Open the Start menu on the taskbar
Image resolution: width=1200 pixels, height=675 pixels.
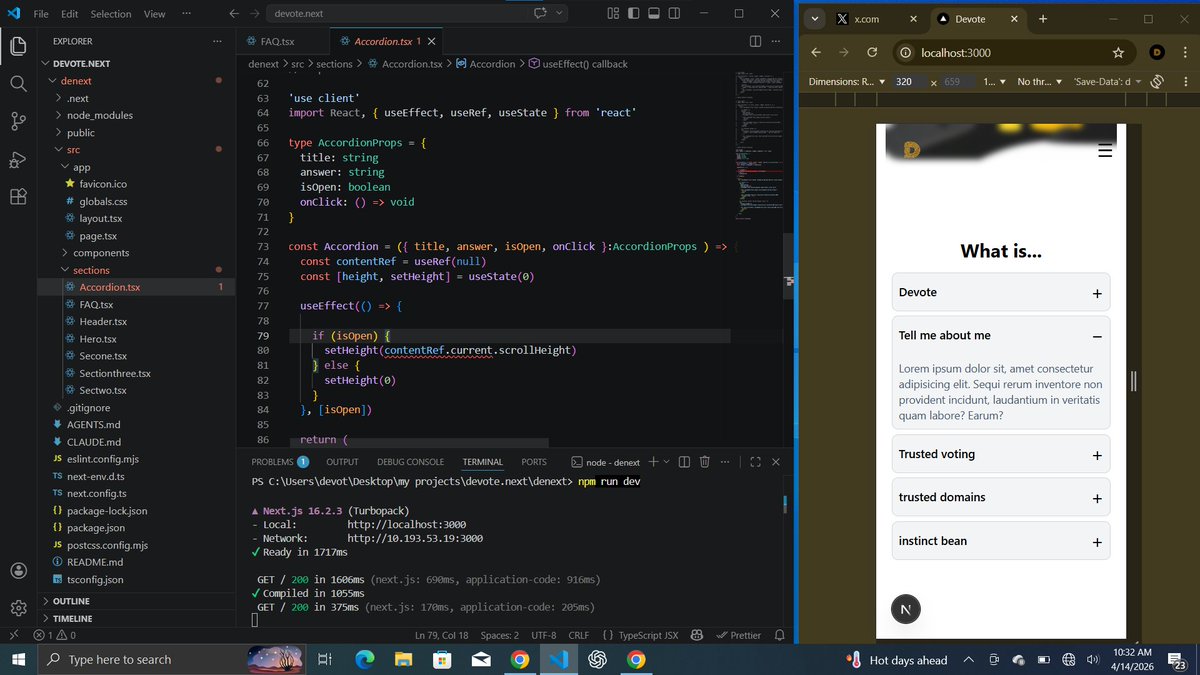point(18,660)
